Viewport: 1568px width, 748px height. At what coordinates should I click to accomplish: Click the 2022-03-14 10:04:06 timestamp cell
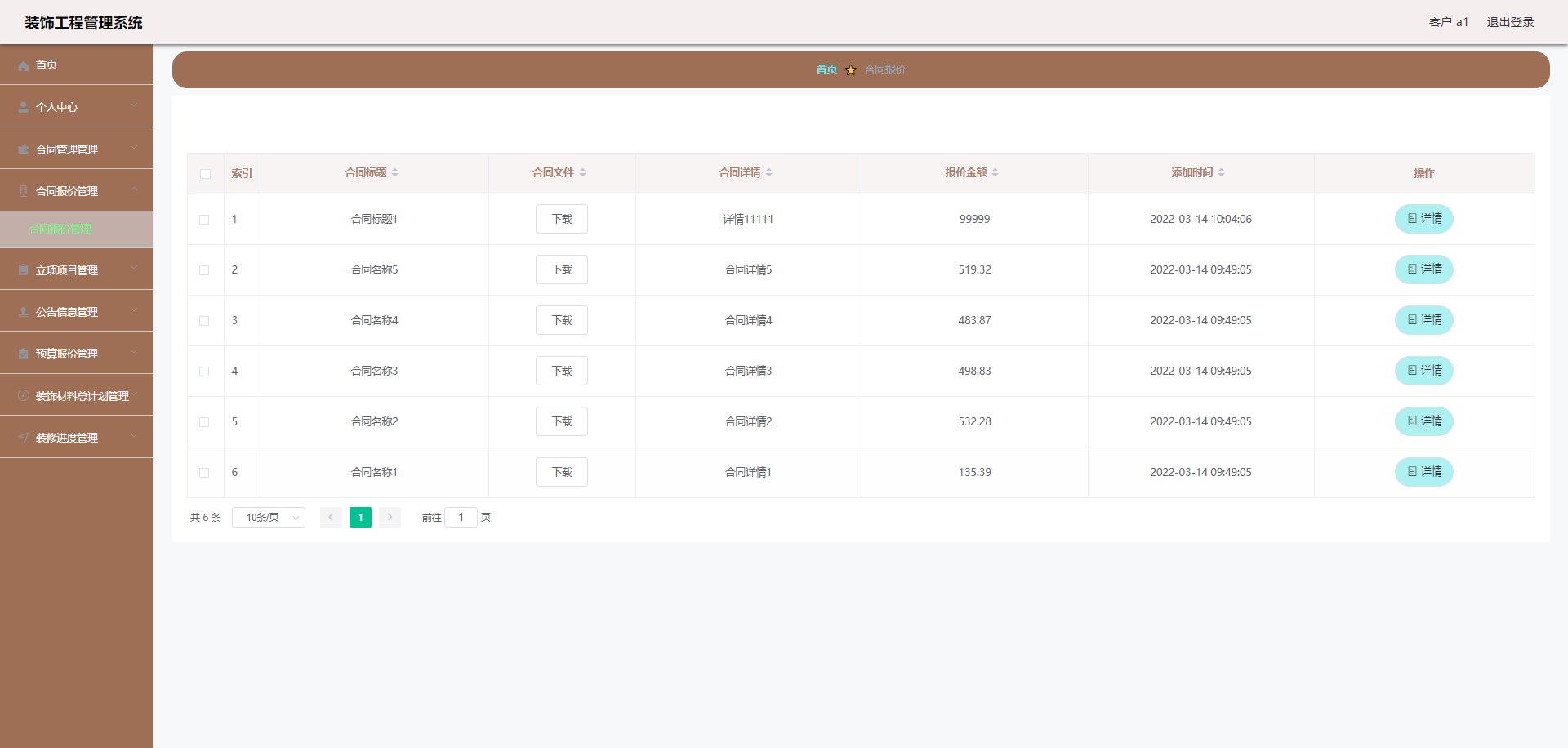click(1200, 219)
